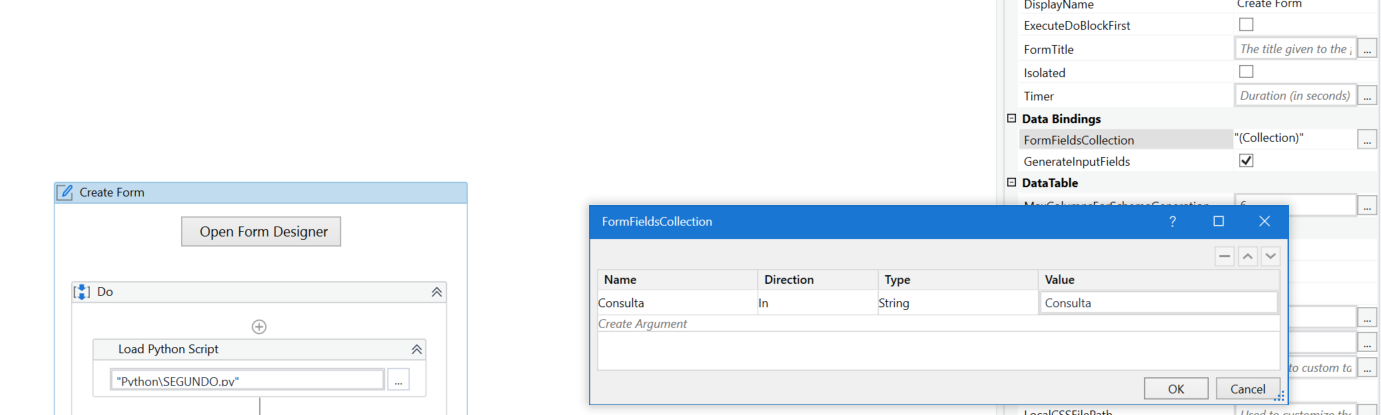
Task: Move argument up with the up arrow
Action: click(1248, 256)
